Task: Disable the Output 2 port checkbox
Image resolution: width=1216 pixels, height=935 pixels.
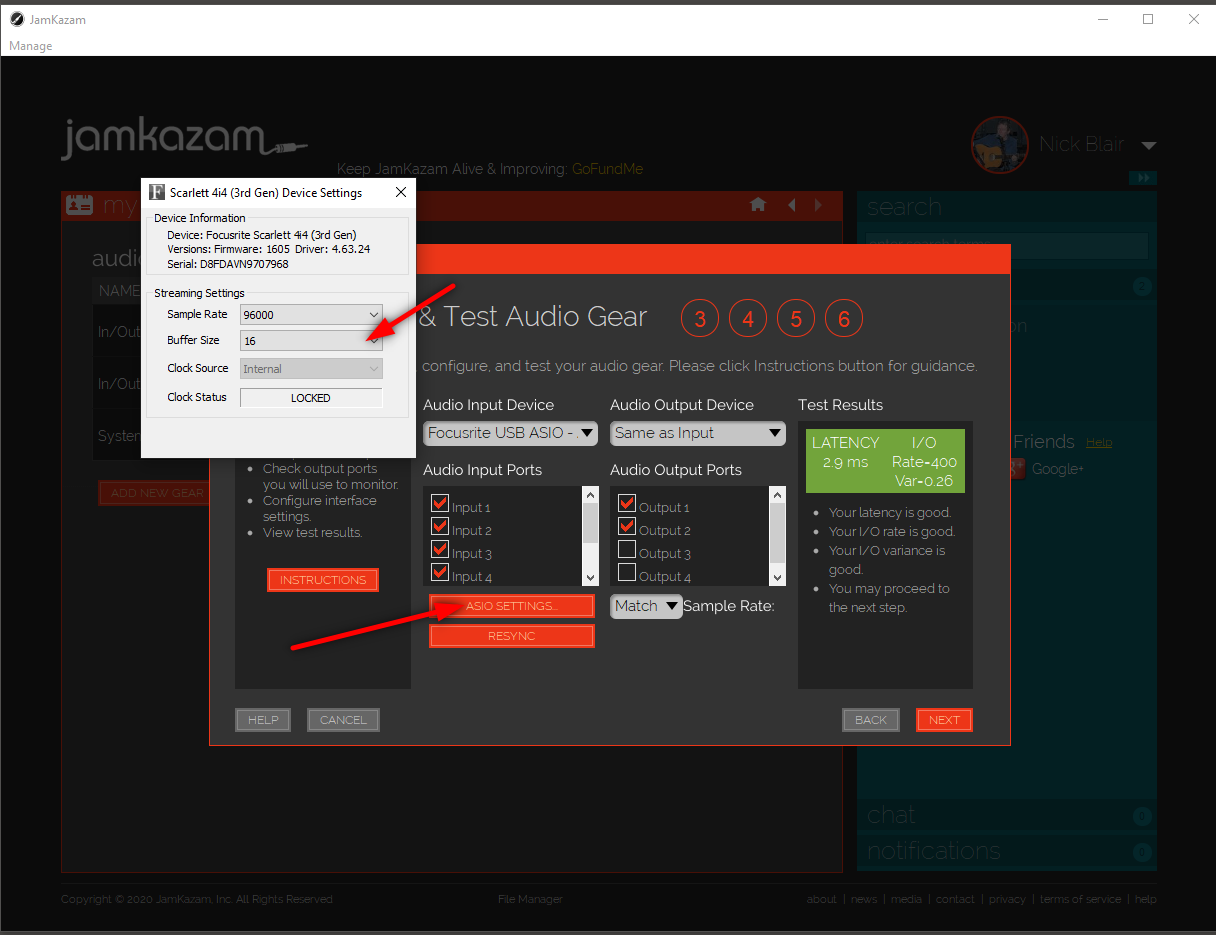Action: click(x=627, y=527)
